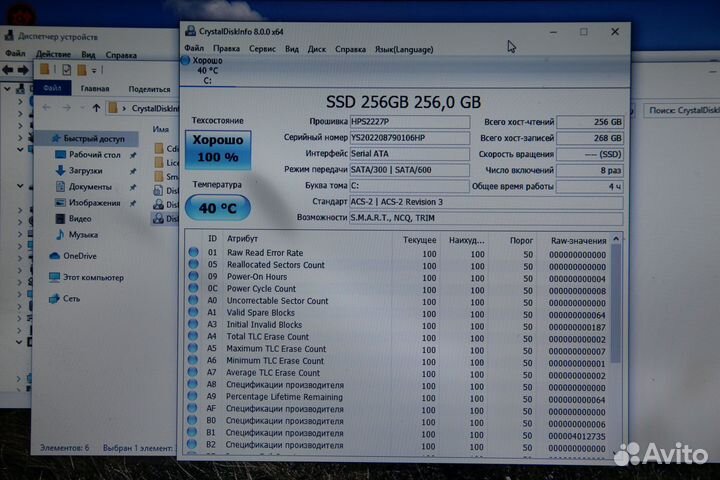Click the status icon of Uncorrectable Sector Count

pos(193,300)
